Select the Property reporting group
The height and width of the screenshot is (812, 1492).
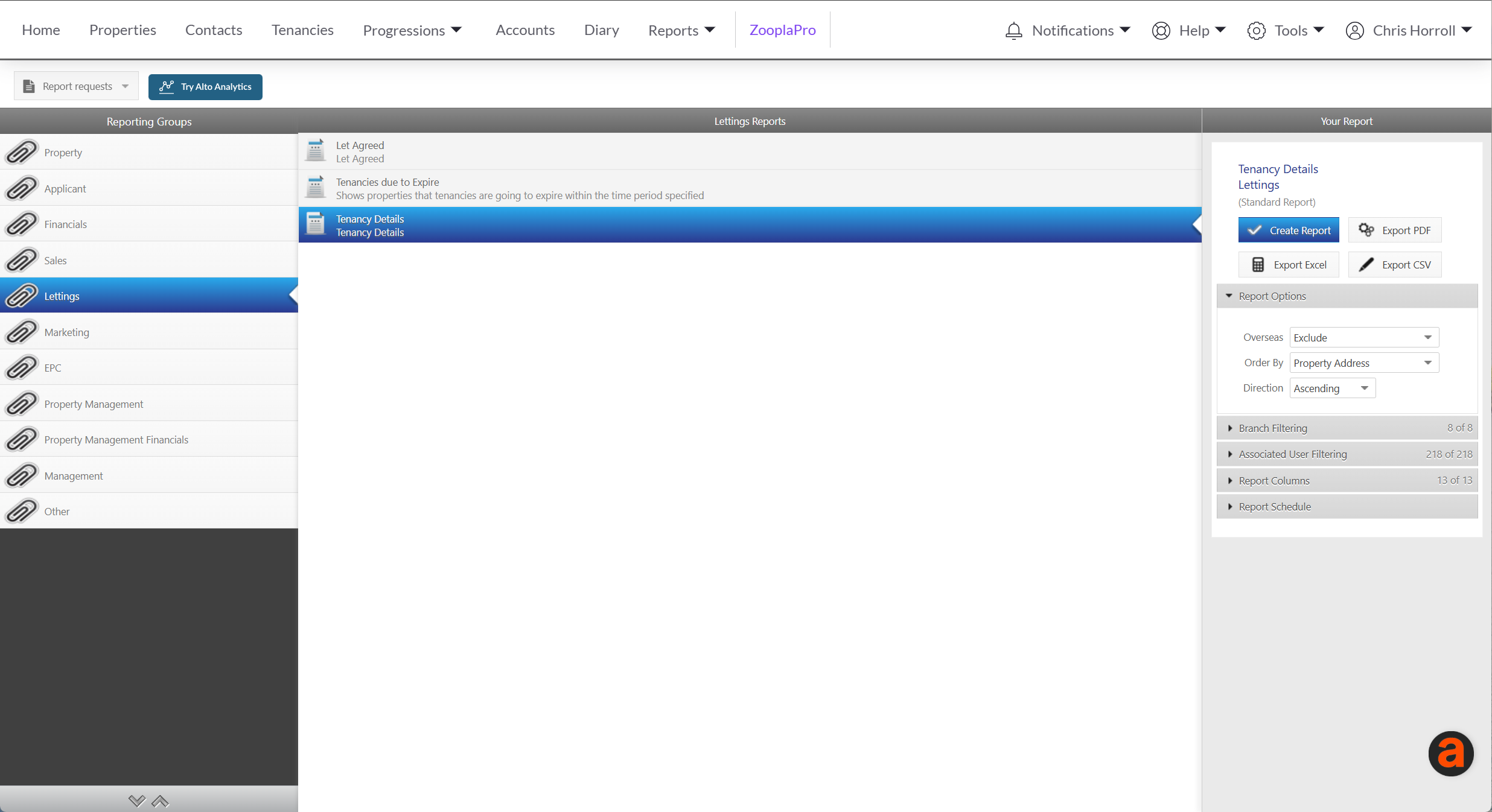coord(149,152)
